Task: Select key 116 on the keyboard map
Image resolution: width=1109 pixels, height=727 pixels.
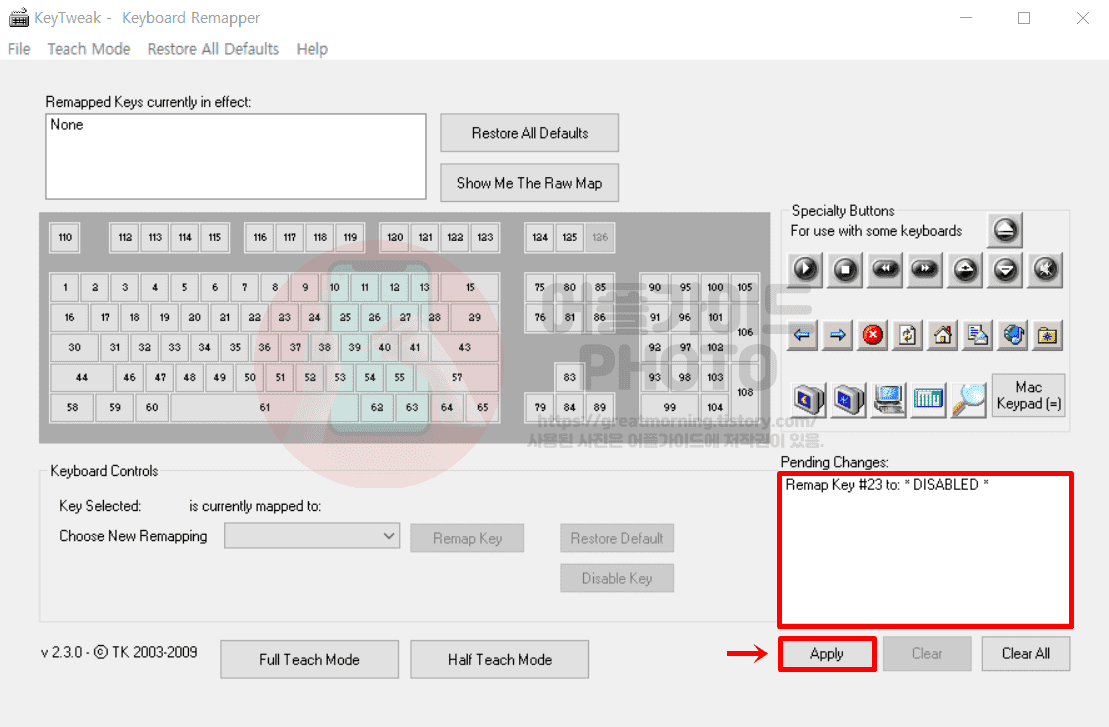Action: pos(260,238)
